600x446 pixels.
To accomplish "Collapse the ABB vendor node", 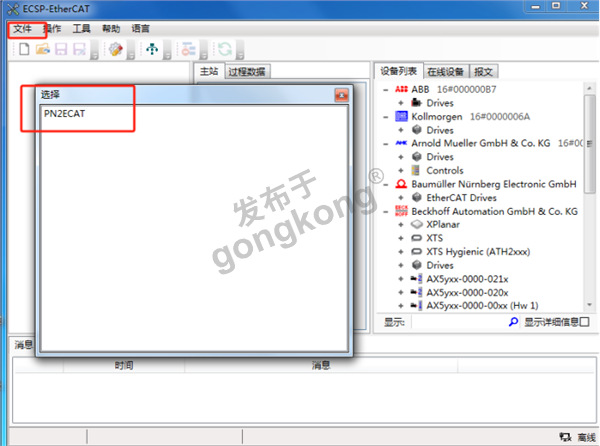I will click(x=386, y=90).
